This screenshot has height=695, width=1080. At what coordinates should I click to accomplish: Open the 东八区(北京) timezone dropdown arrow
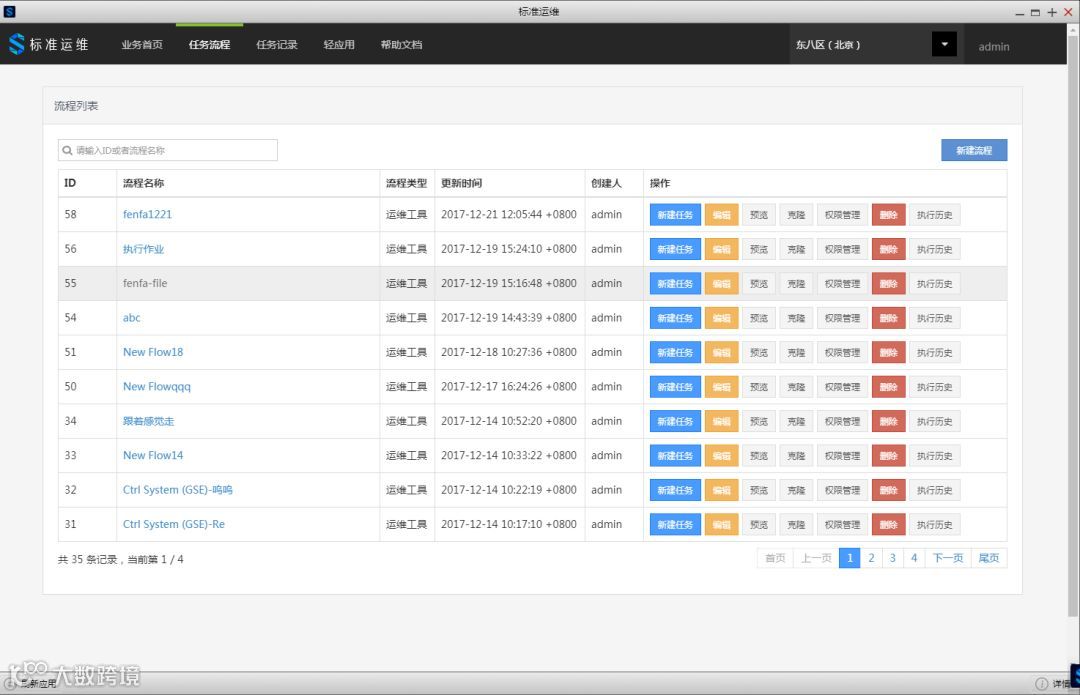click(x=944, y=44)
